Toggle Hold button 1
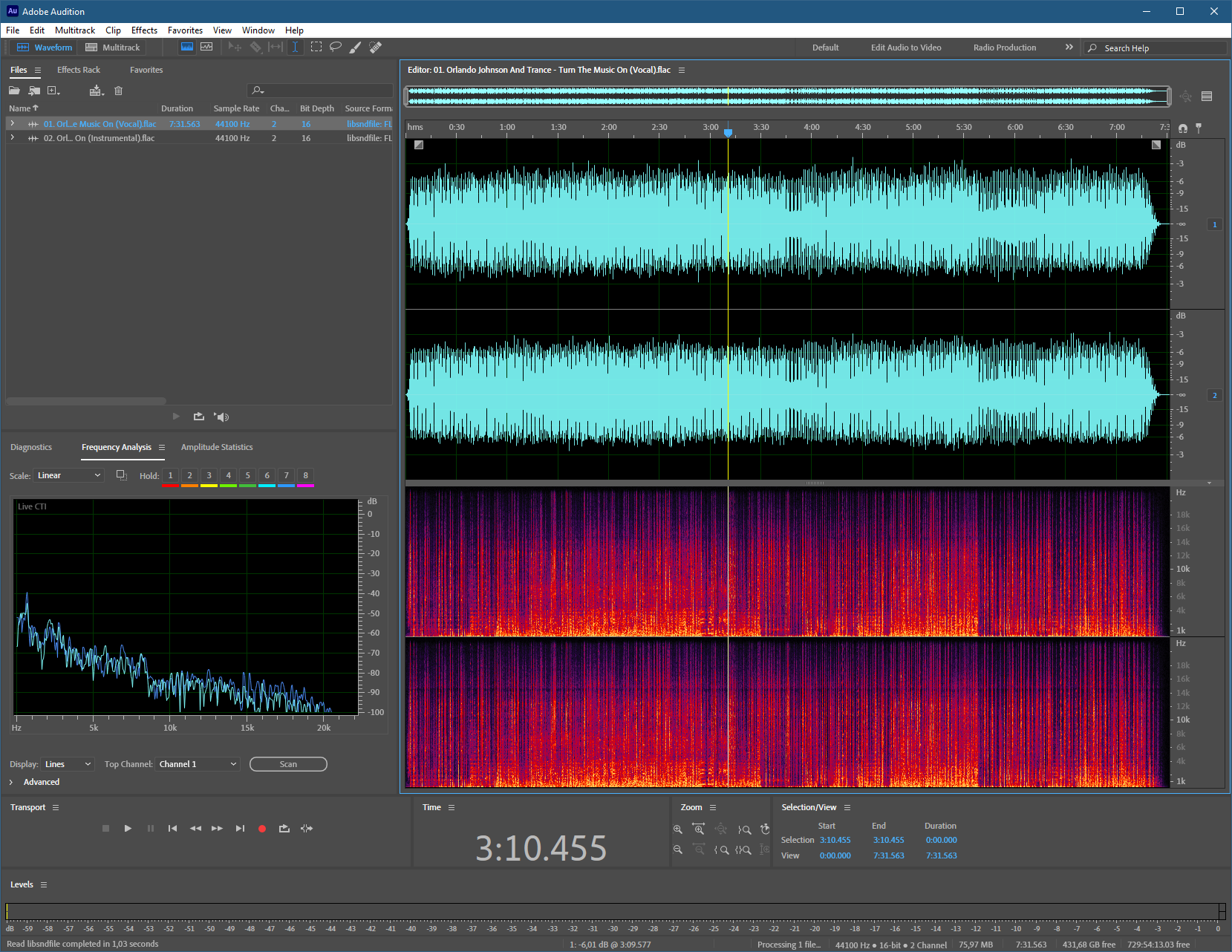The height and width of the screenshot is (952, 1232). [170, 476]
